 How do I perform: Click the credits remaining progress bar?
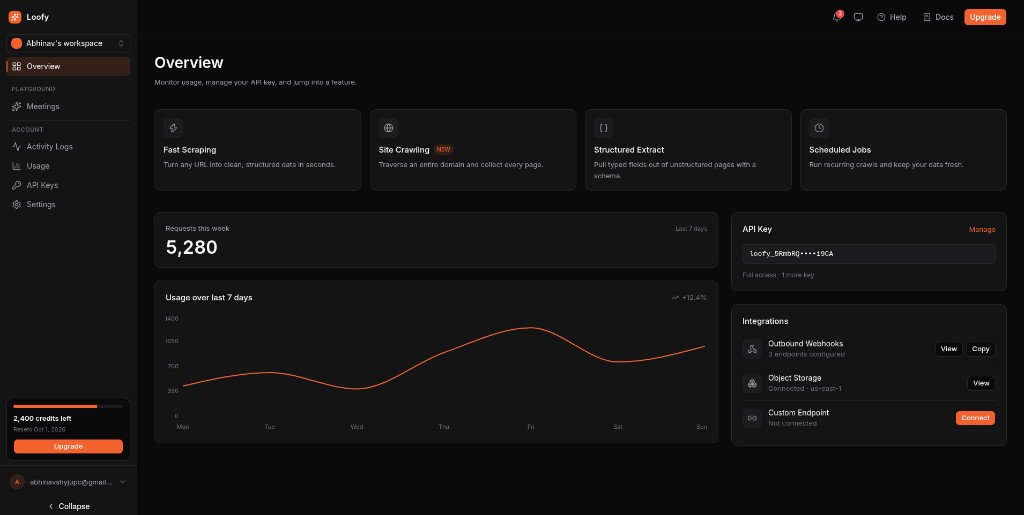[68, 407]
